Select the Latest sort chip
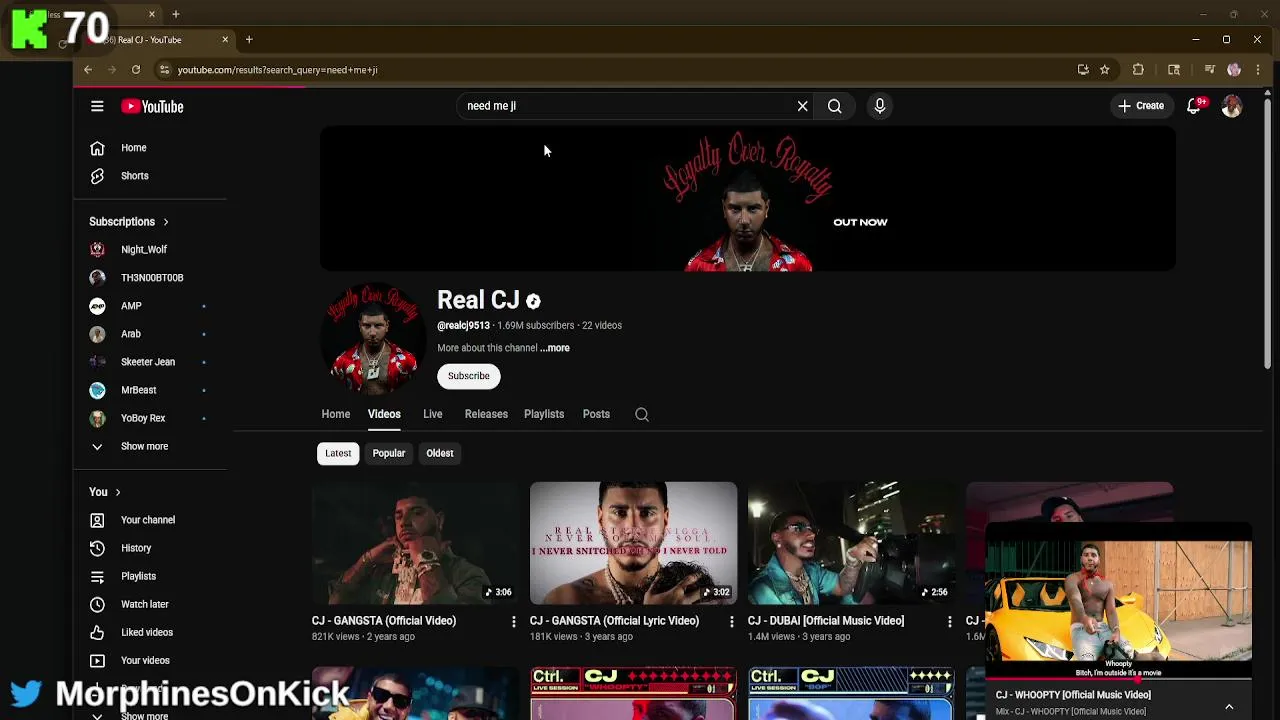Viewport: 1280px width, 720px height. click(338, 453)
